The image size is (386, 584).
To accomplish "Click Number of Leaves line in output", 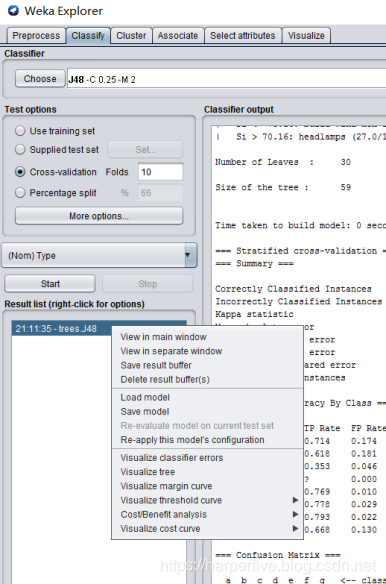I will [x=283, y=162].
